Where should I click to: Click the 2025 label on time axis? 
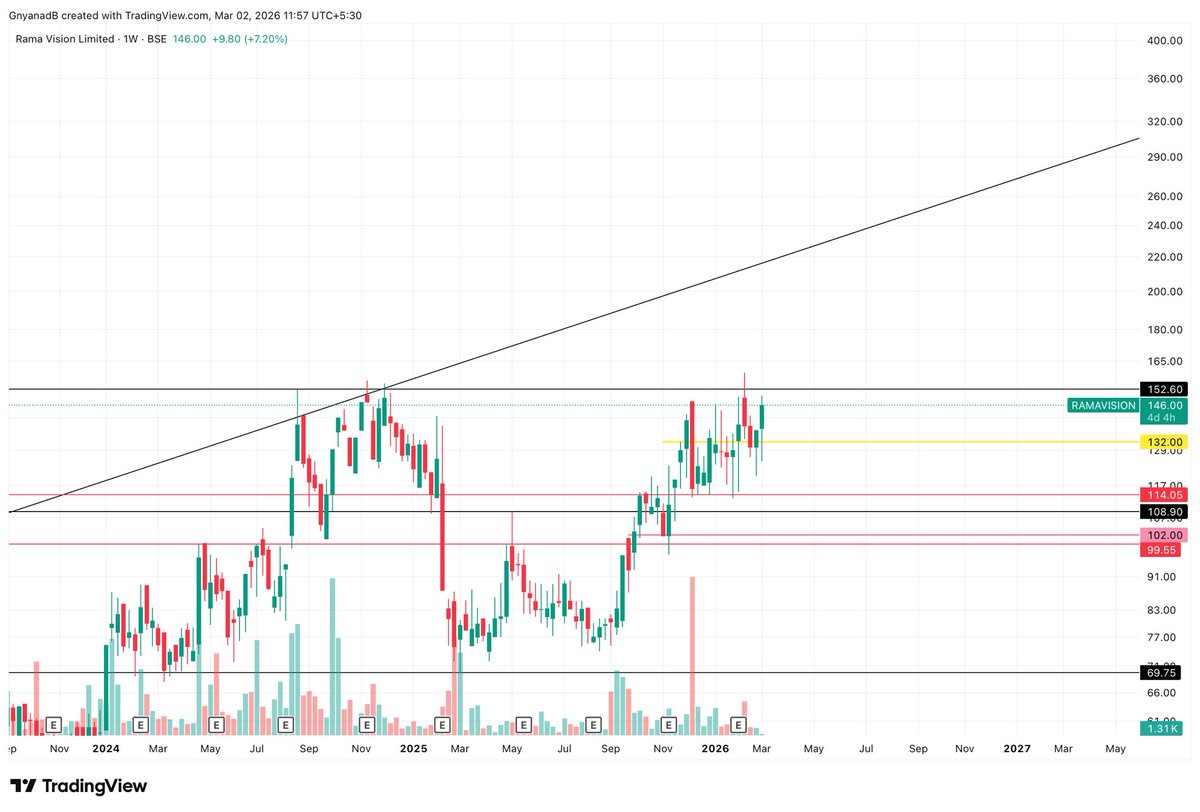click(413, 748)
